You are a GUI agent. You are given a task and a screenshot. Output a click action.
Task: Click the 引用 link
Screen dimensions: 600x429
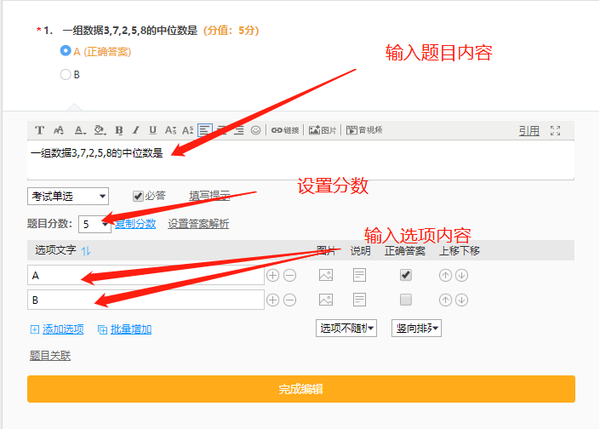(529, 131)
